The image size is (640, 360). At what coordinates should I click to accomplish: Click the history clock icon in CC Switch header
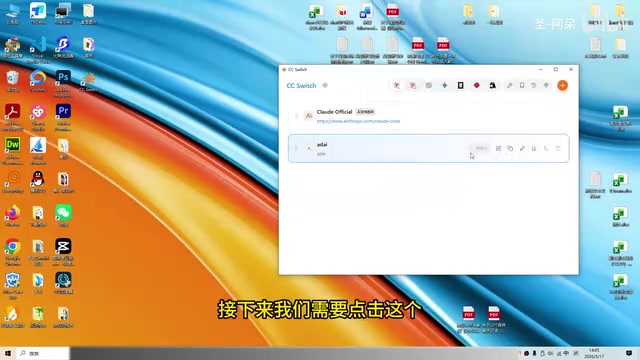[x=534, y=85]
